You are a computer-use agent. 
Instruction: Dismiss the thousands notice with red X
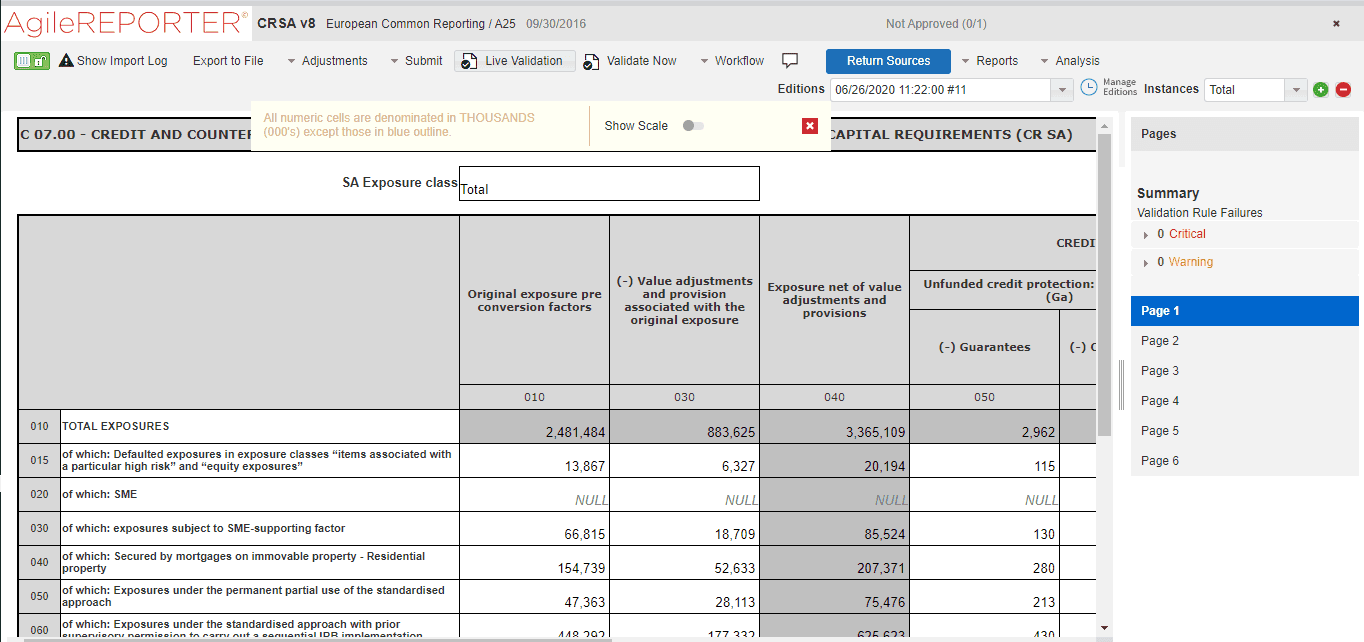(x=810, y=126)
